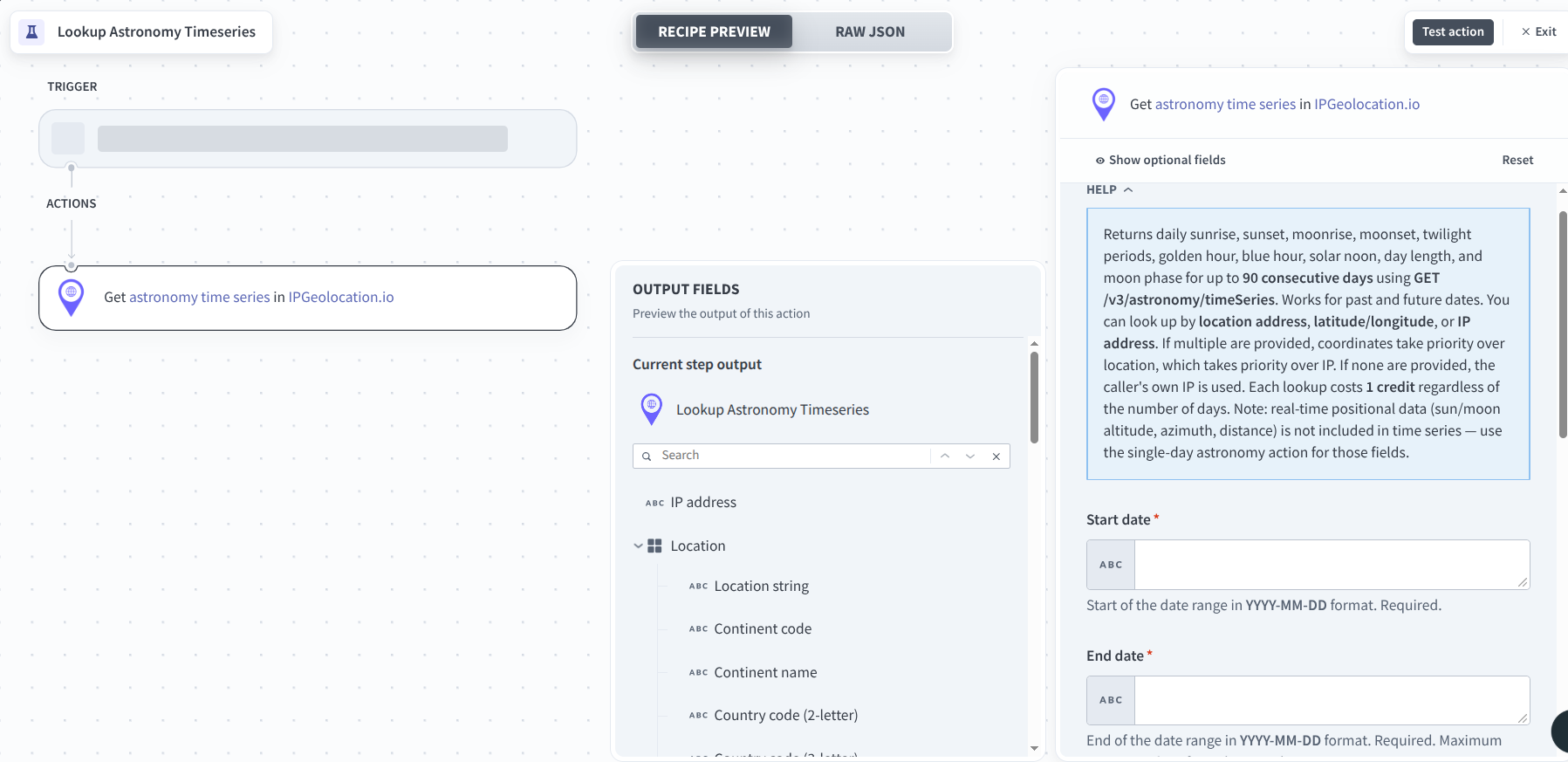Screen dimensions: 1568x762
Task: Click the Lookup Astronomy Timeseries recipe title
Action: click(156, 31)
